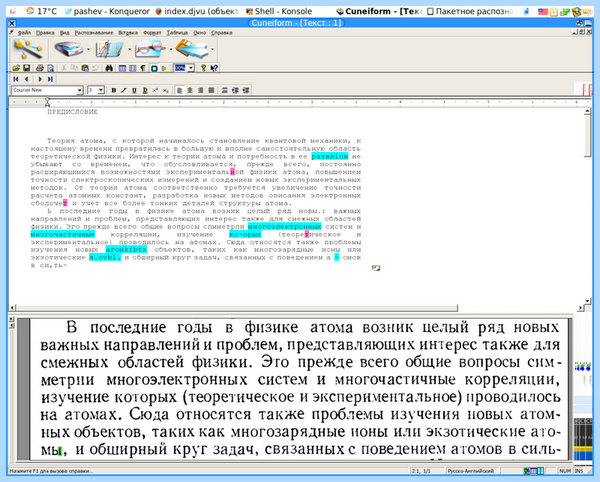
Task: Open the Таблица menu
Action: (x=177, y=33)
